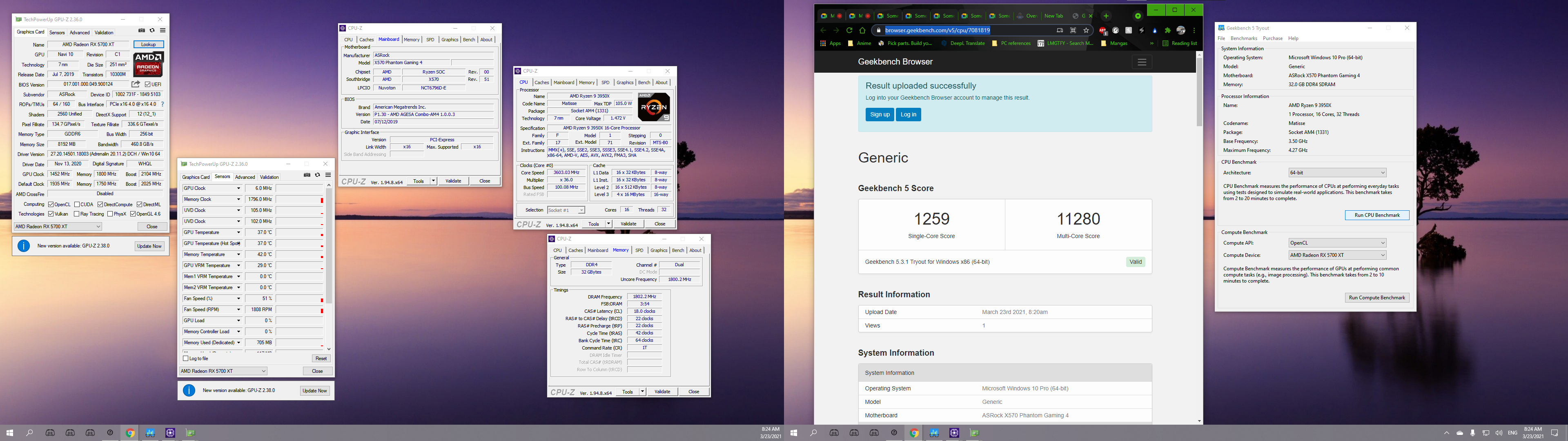Switch to Advanced tab in GPU-Z Graphics Card window

[x=79, y=33]
